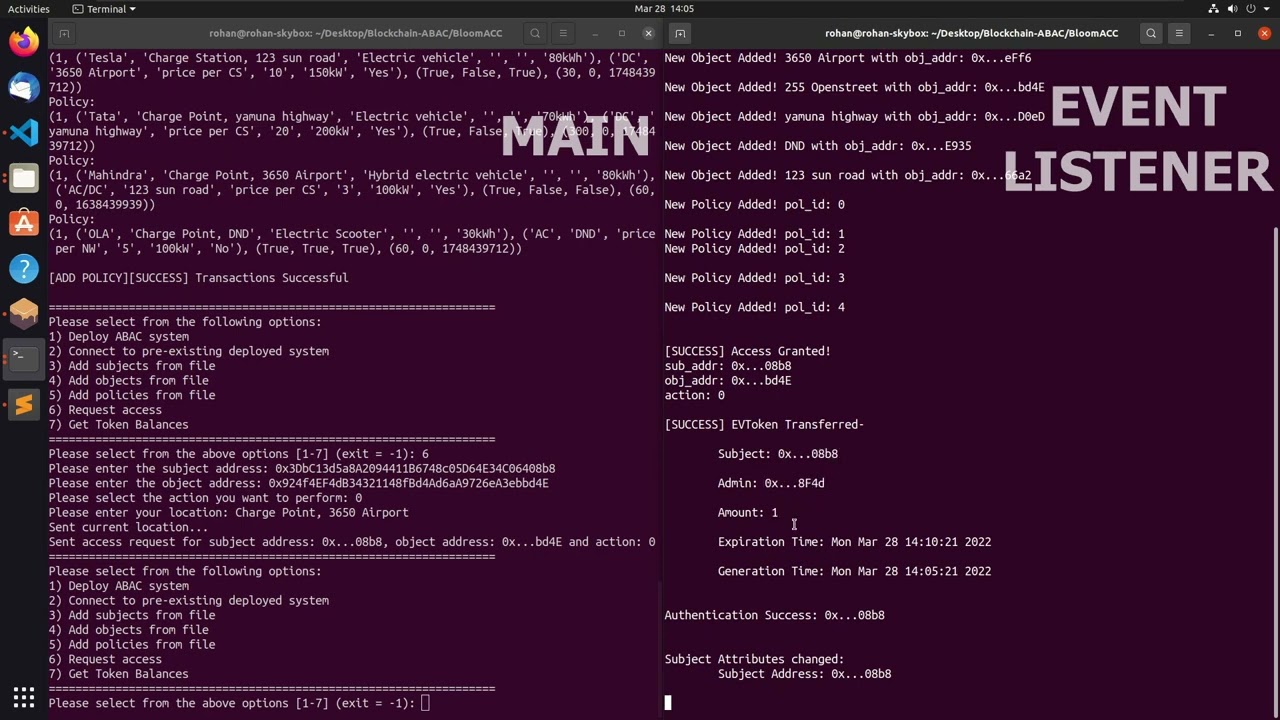Click 'Expiration Time: Mon Mar 28 14:10:21 2022'
Image resolution: width=1280 pixels, height=720 pixels.
pos(854,542)
